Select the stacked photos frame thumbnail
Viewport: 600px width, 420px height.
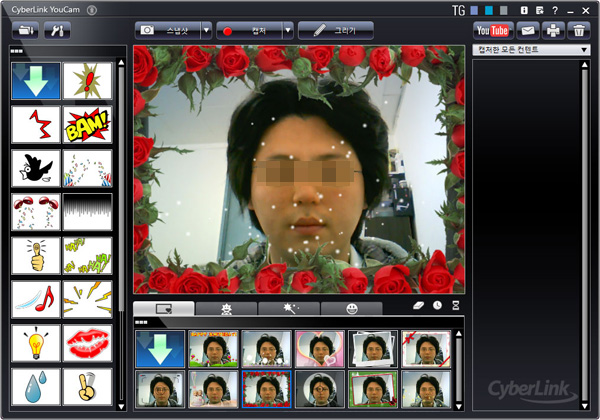click(x=373, y=349)
